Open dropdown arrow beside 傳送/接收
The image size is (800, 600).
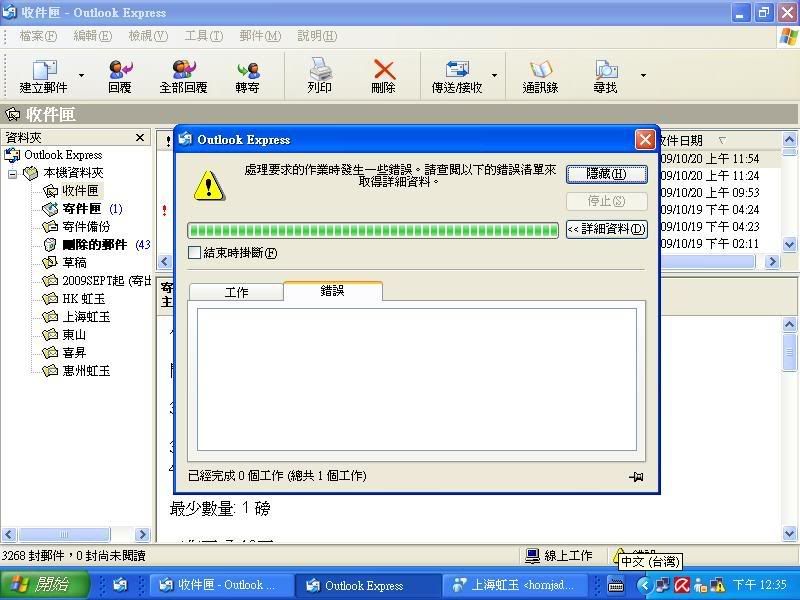click(494, 75)
